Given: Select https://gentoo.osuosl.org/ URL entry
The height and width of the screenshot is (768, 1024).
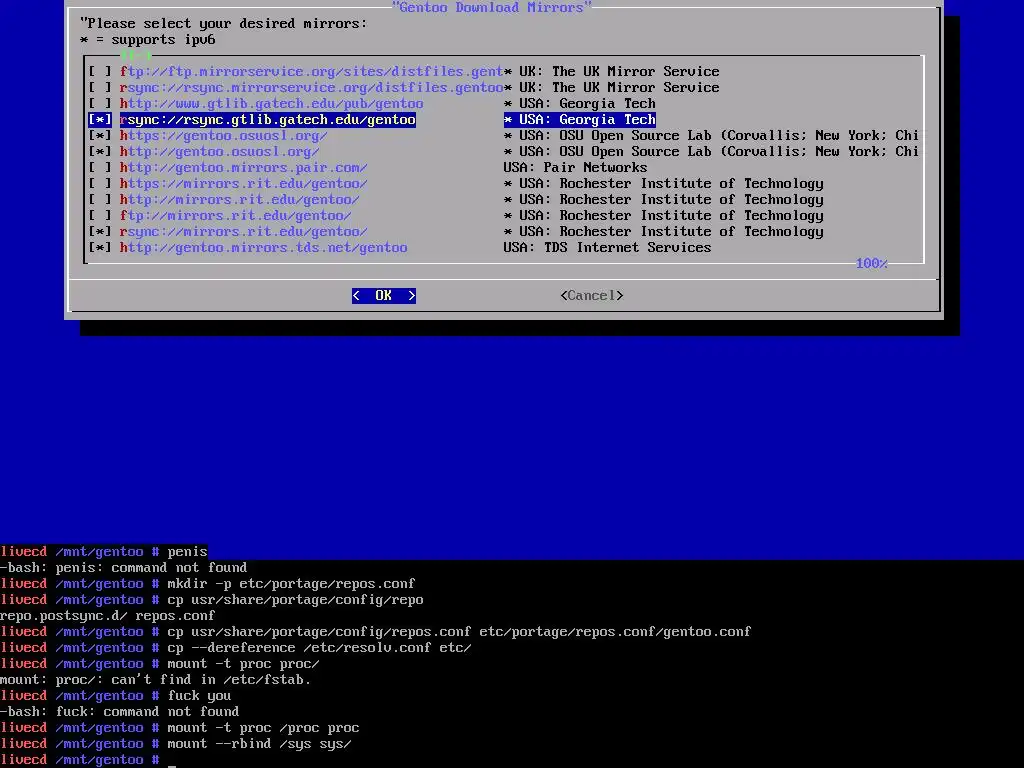Looking at the screenshot, I should 223,135.
